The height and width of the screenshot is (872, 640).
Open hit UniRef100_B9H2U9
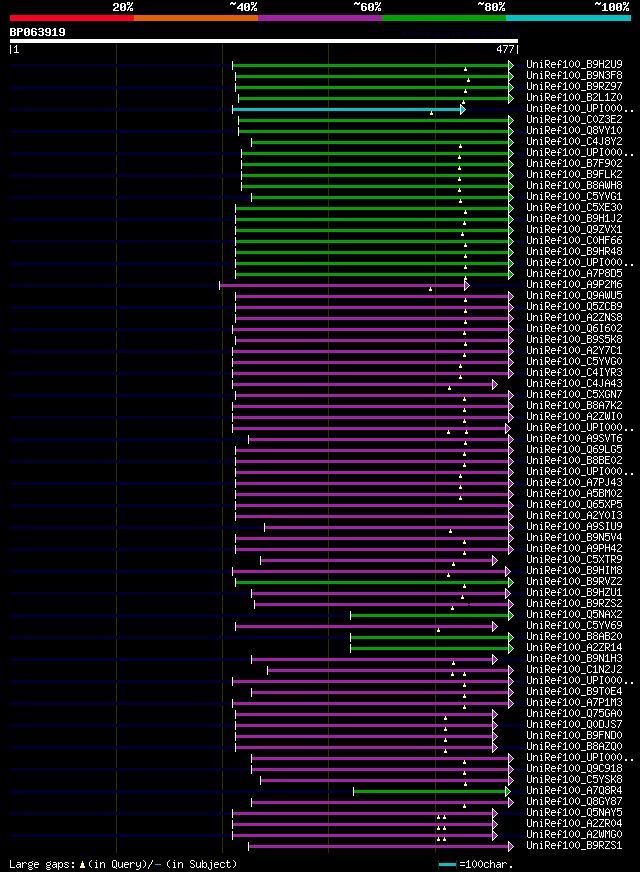[x=574, y=65]
